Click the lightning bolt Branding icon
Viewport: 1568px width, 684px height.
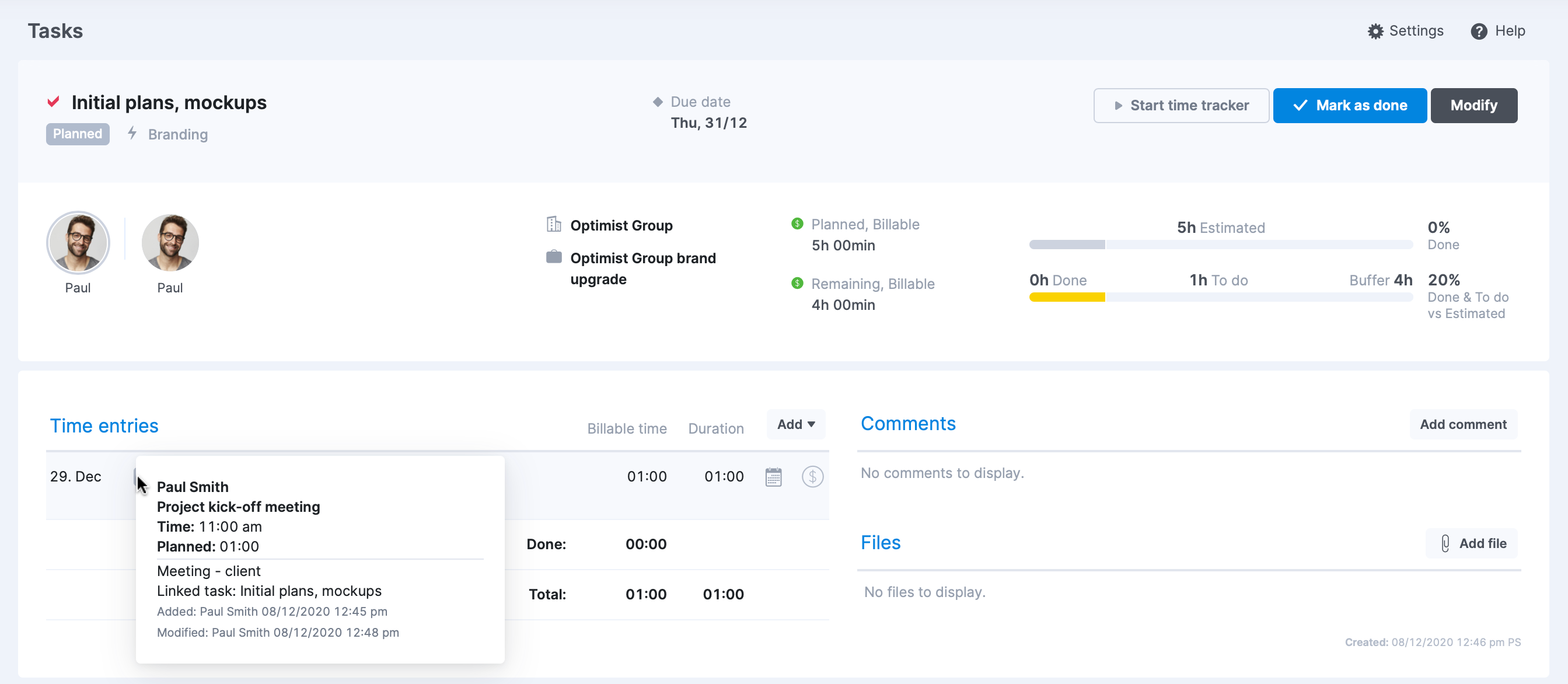pos(132,133)
